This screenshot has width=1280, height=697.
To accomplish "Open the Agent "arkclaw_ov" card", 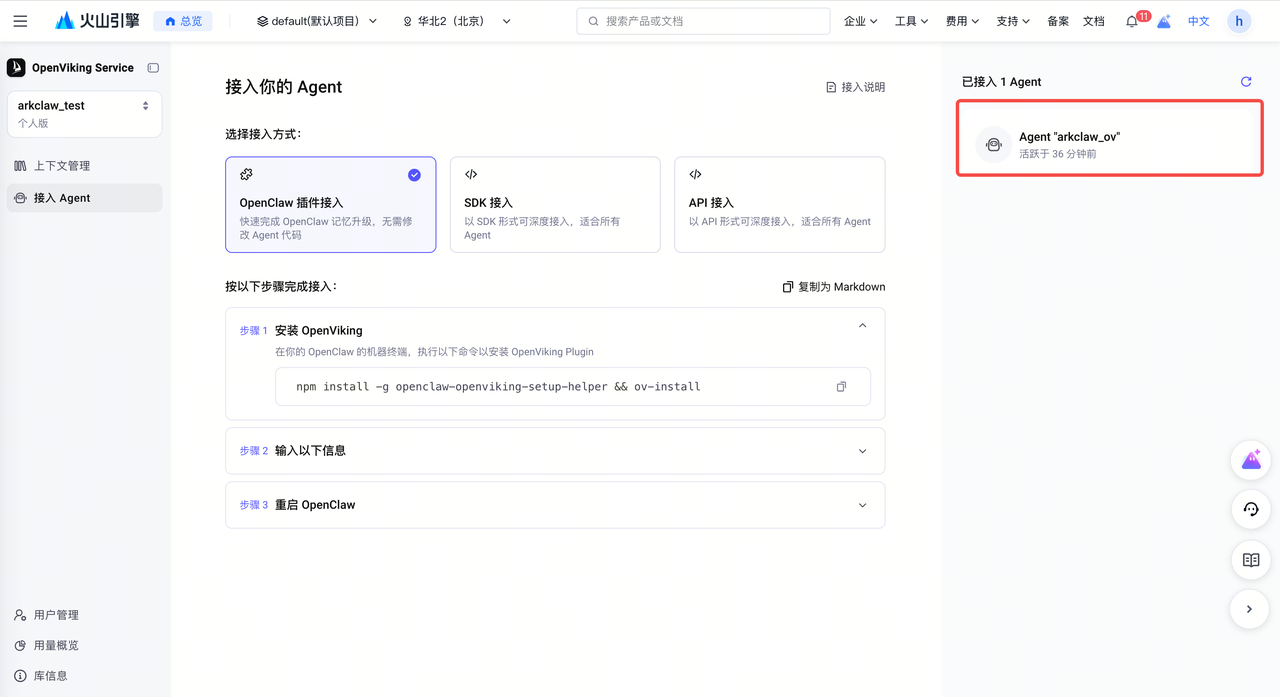I will (1109, 139).
